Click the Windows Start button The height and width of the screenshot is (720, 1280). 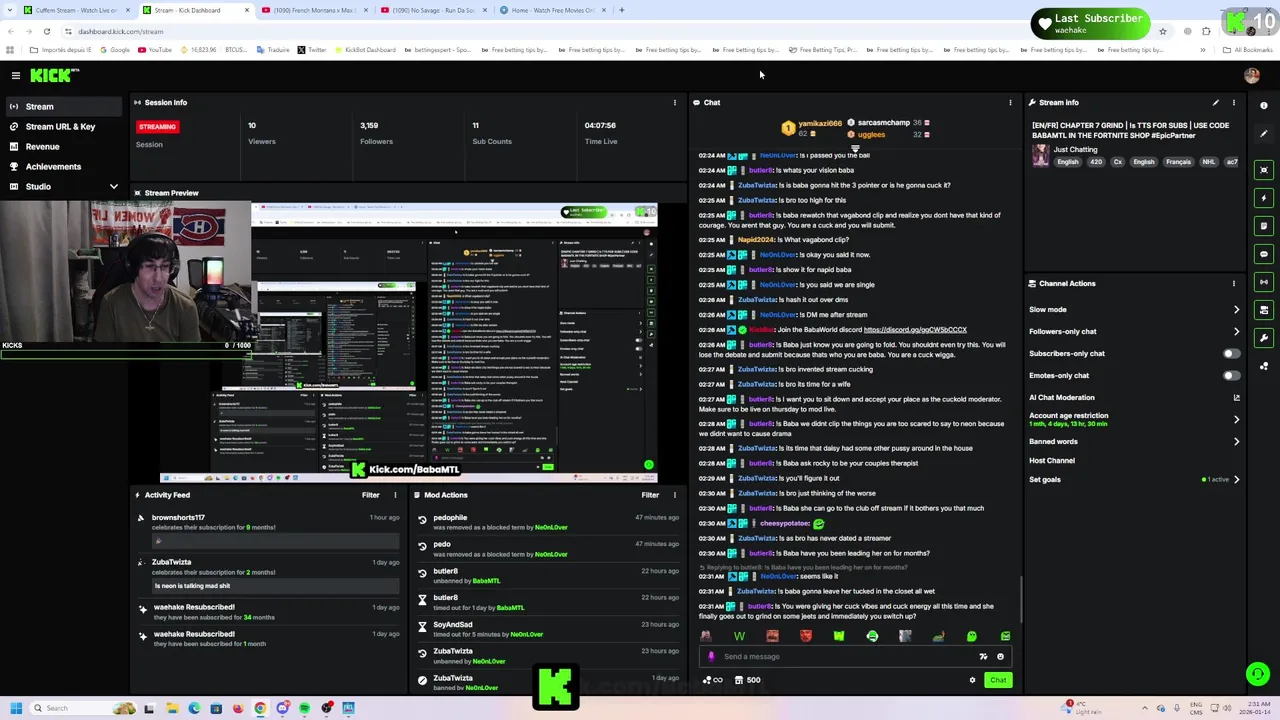coord(15,708)
